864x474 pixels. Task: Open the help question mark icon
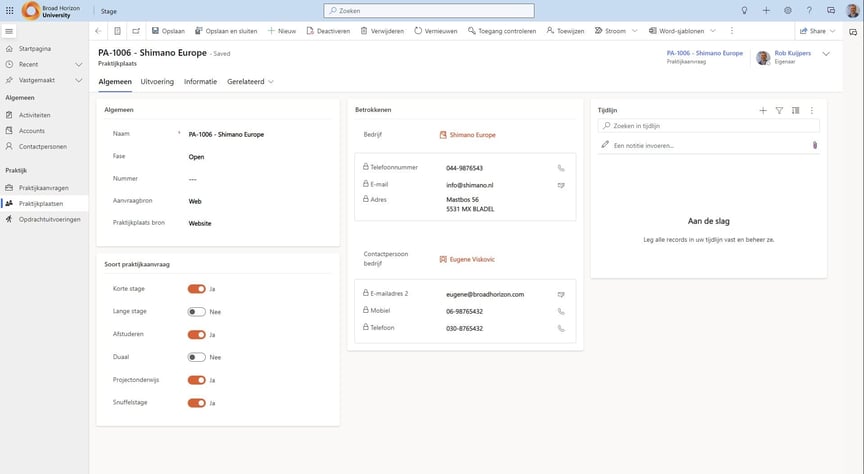coord(809,10)
